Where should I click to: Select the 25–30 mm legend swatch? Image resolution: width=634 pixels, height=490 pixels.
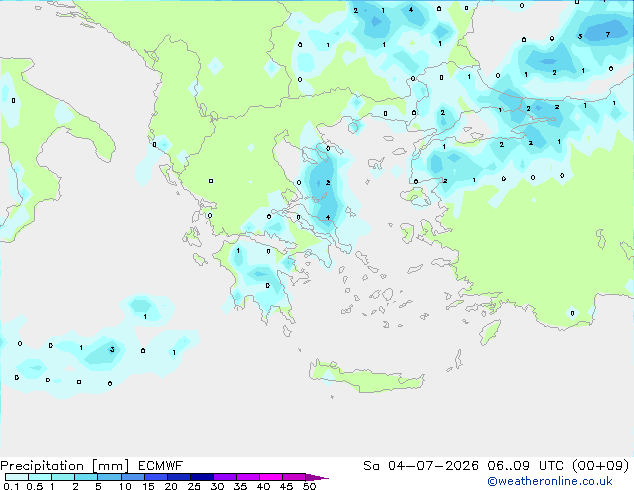[201, 477]
